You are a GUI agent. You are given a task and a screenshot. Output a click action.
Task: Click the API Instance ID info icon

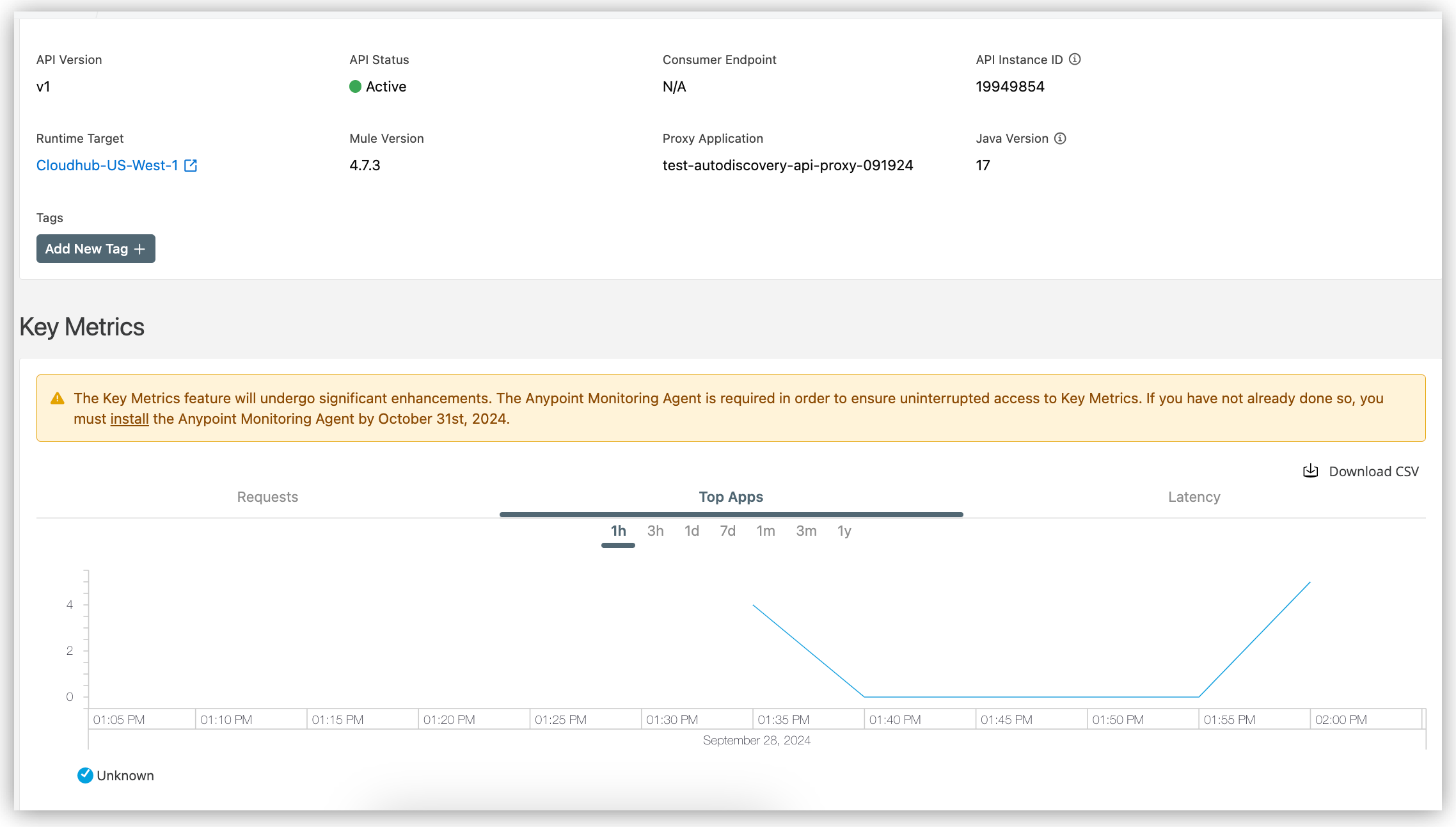1075,59
